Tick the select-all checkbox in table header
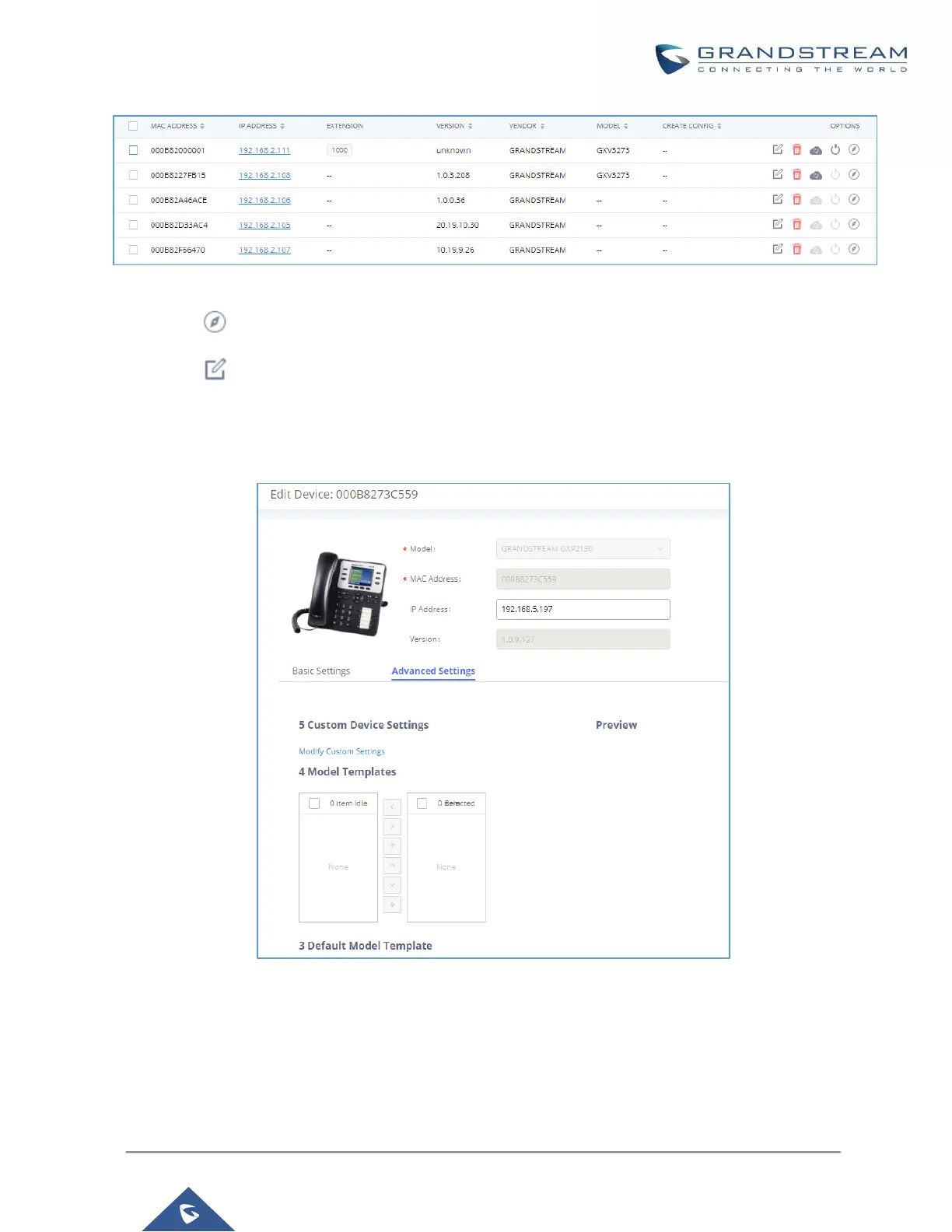The image size is (952, 1232). tap(133, 126)
